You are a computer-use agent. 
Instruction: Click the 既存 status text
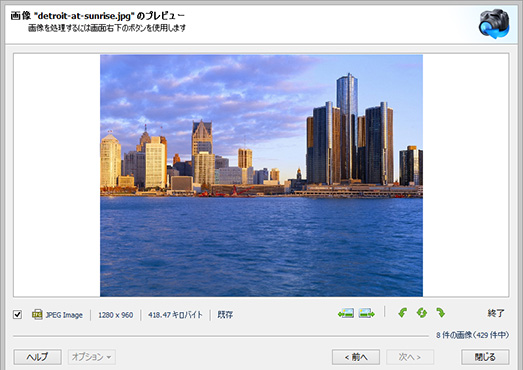(225, 315)
